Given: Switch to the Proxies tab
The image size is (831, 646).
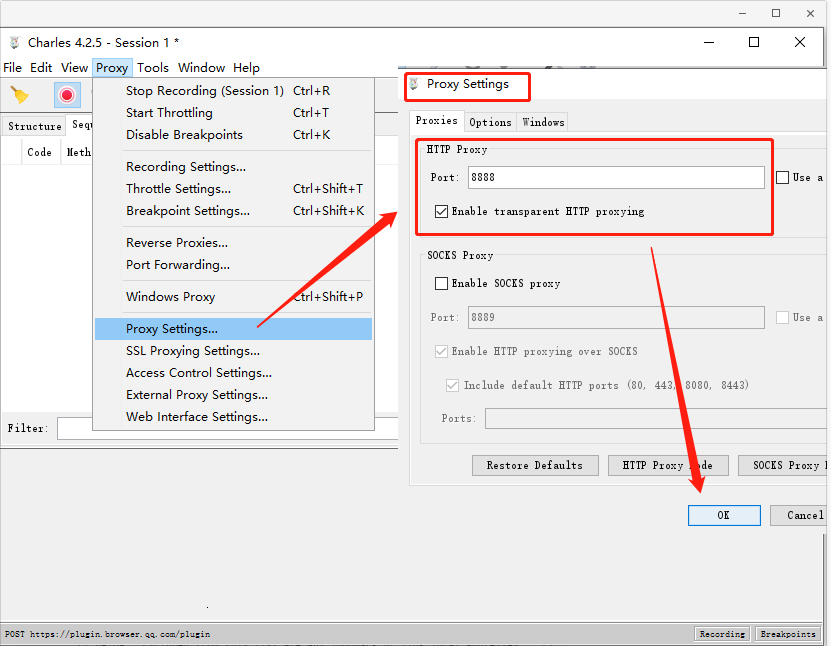Looking at the screenshot, I should point(437,121).
